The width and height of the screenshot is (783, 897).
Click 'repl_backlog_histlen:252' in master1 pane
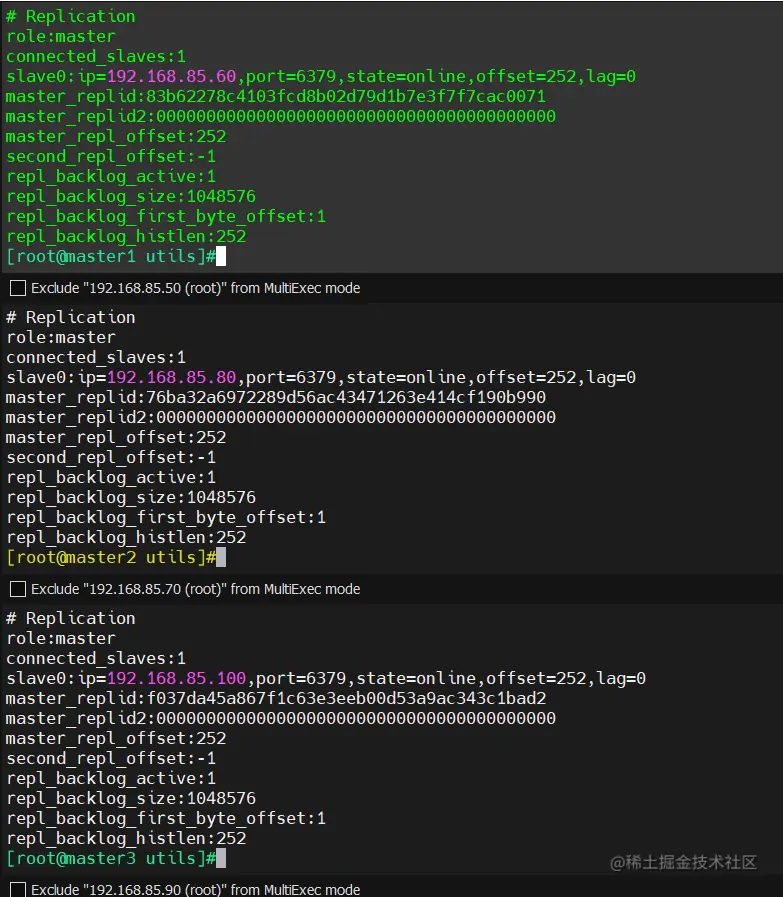[x=126, y=236]
